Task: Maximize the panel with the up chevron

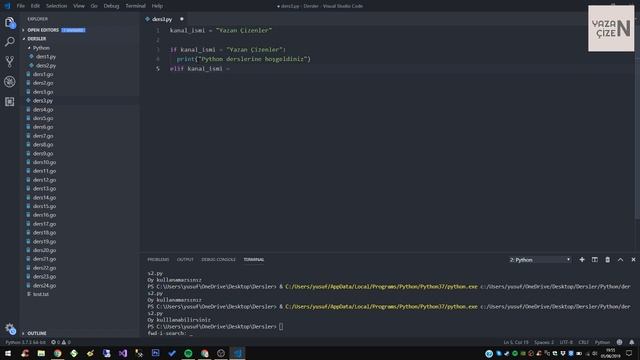Action: coord(620,260)
